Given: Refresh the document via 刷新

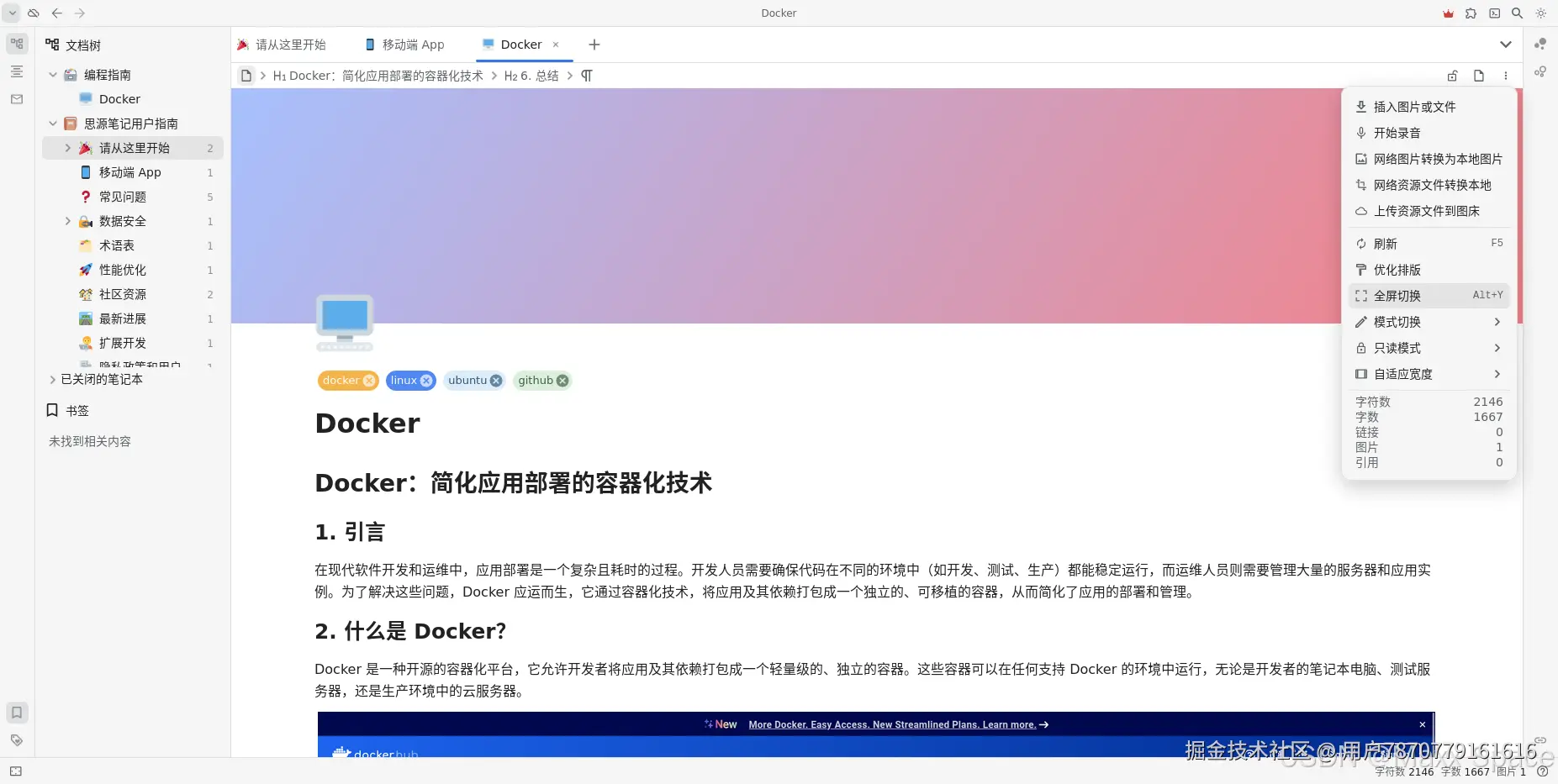Looking at the screenshot, I should [x=1429, y=244].
